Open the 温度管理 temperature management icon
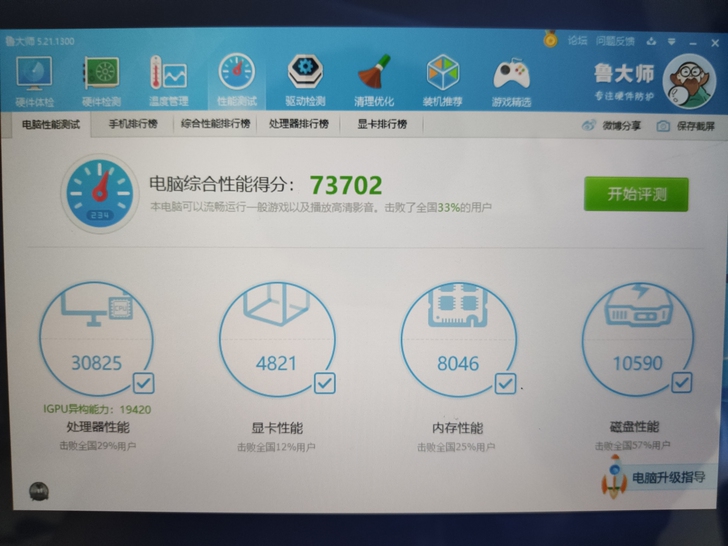Screen dimensions: 728x546 pyautogui.click(x=168, y=78)
